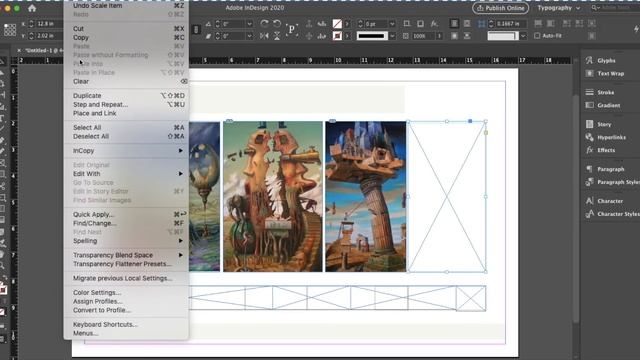This screenshot has height=360, width=640.
Task: Click the stroke color swatch in control bar
Action: click(x=337, y=36)
